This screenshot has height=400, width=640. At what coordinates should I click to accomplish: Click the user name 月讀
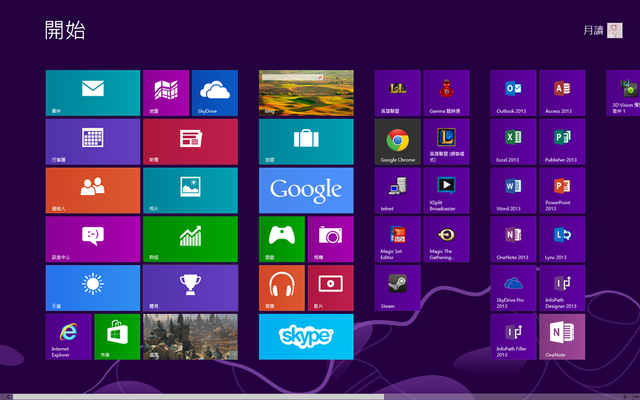pos(593,31)
